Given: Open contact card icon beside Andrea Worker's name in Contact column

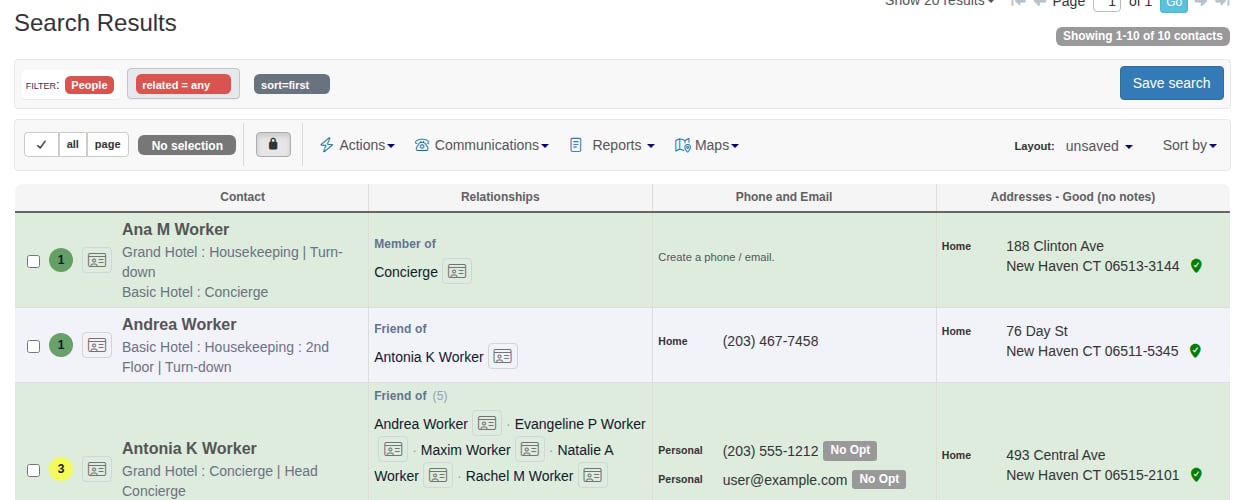Looking at the screenshot, I should pos(97,346).
